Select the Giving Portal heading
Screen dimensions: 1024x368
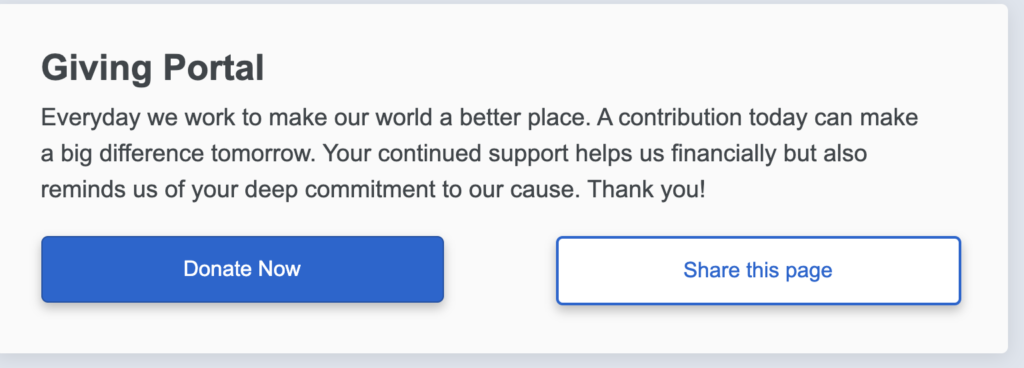[153, 68]
